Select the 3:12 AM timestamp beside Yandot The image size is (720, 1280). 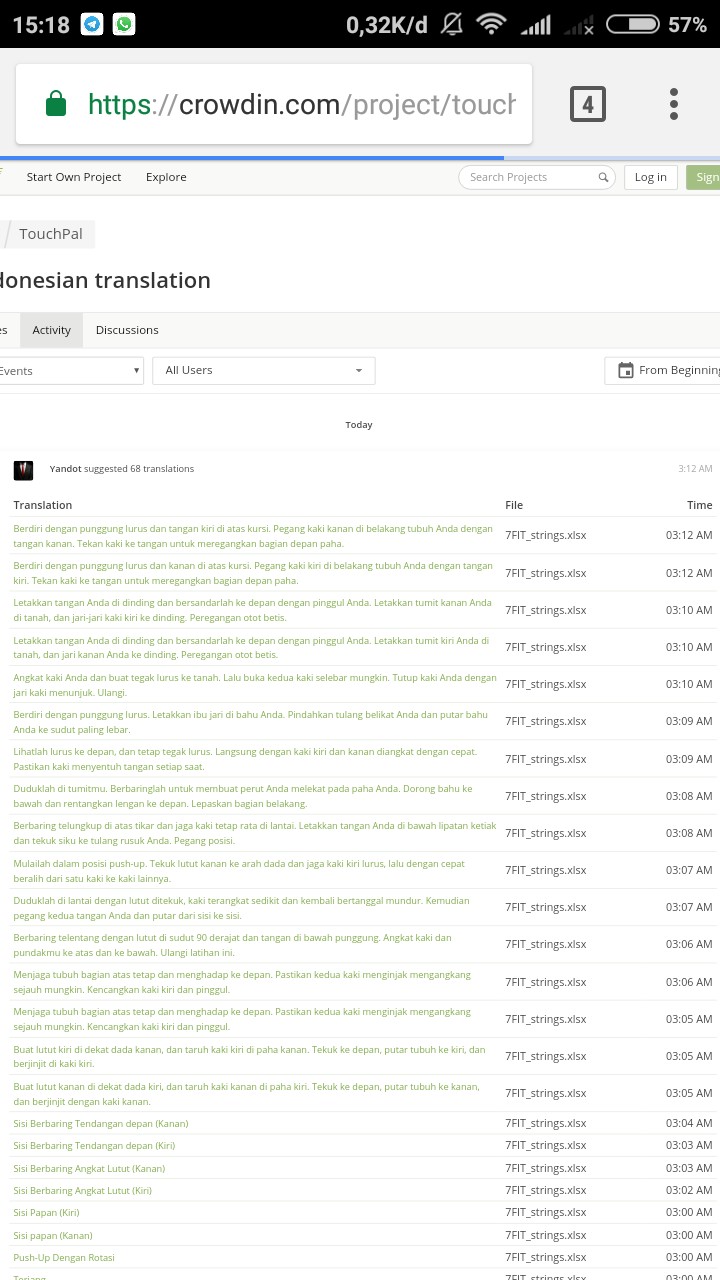tap(695, 469)
